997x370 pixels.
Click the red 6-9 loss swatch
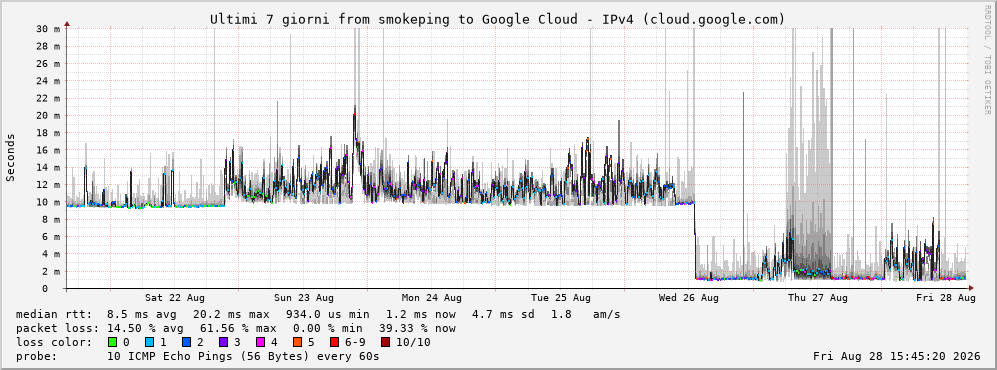pyautogui.click(x=334, y=342)
